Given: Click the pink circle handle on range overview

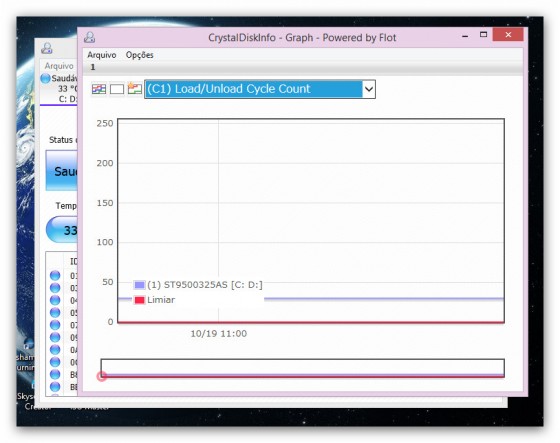Looking at the screenshot, I should click(101, 376).
